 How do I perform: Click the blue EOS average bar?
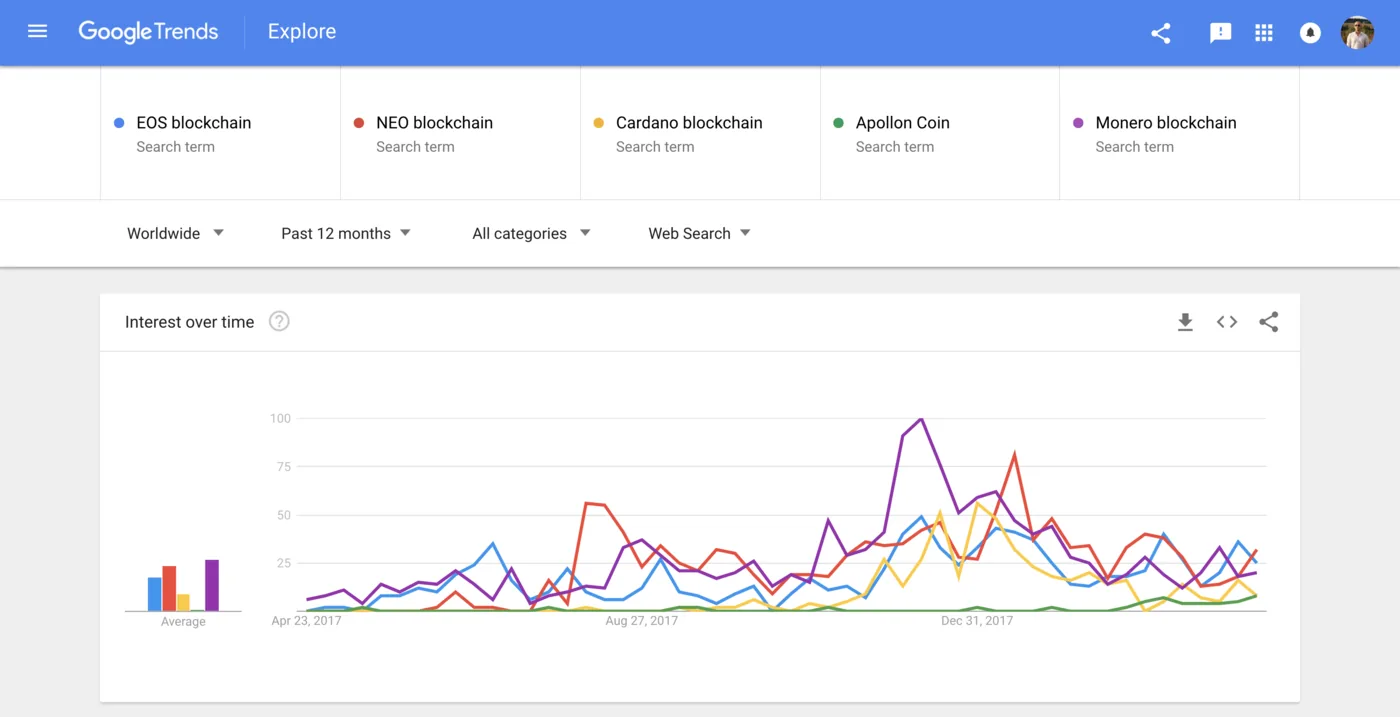(155, 594)
